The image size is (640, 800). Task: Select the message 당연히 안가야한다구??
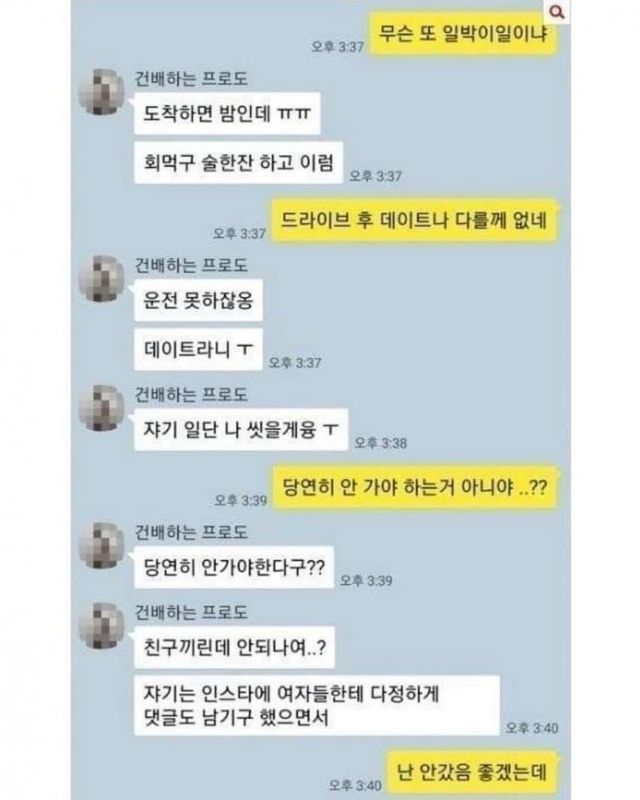[x=234, y=567]
